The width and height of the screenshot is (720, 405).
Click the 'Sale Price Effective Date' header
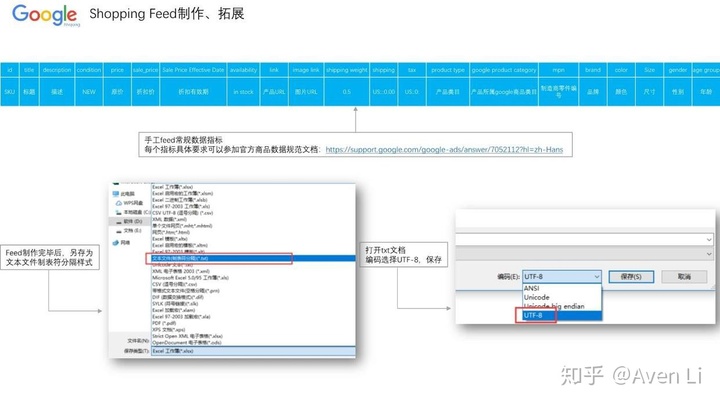tap(193, 70)
